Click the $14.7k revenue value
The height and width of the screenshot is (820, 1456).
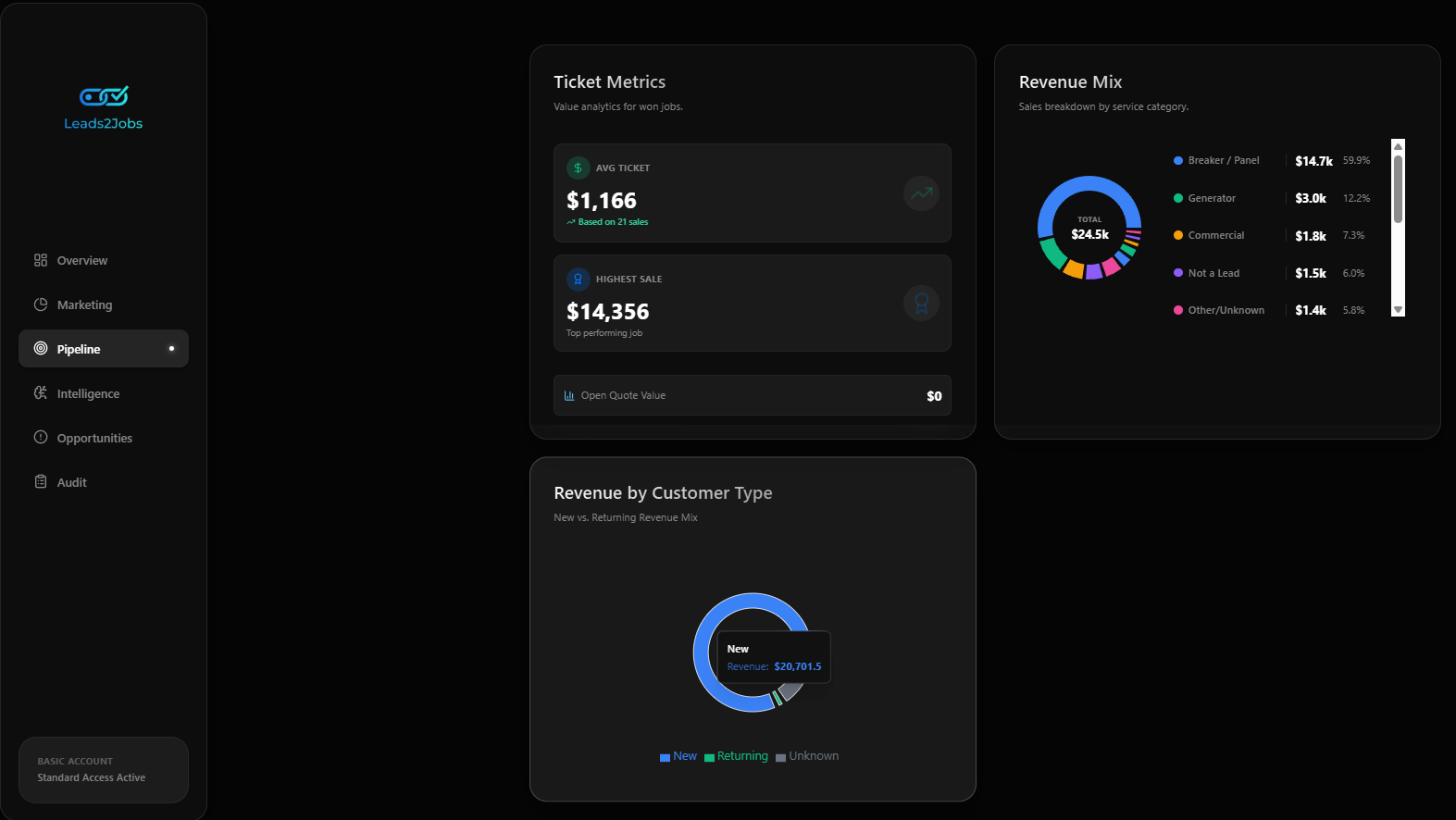[x=1313, y=161]
